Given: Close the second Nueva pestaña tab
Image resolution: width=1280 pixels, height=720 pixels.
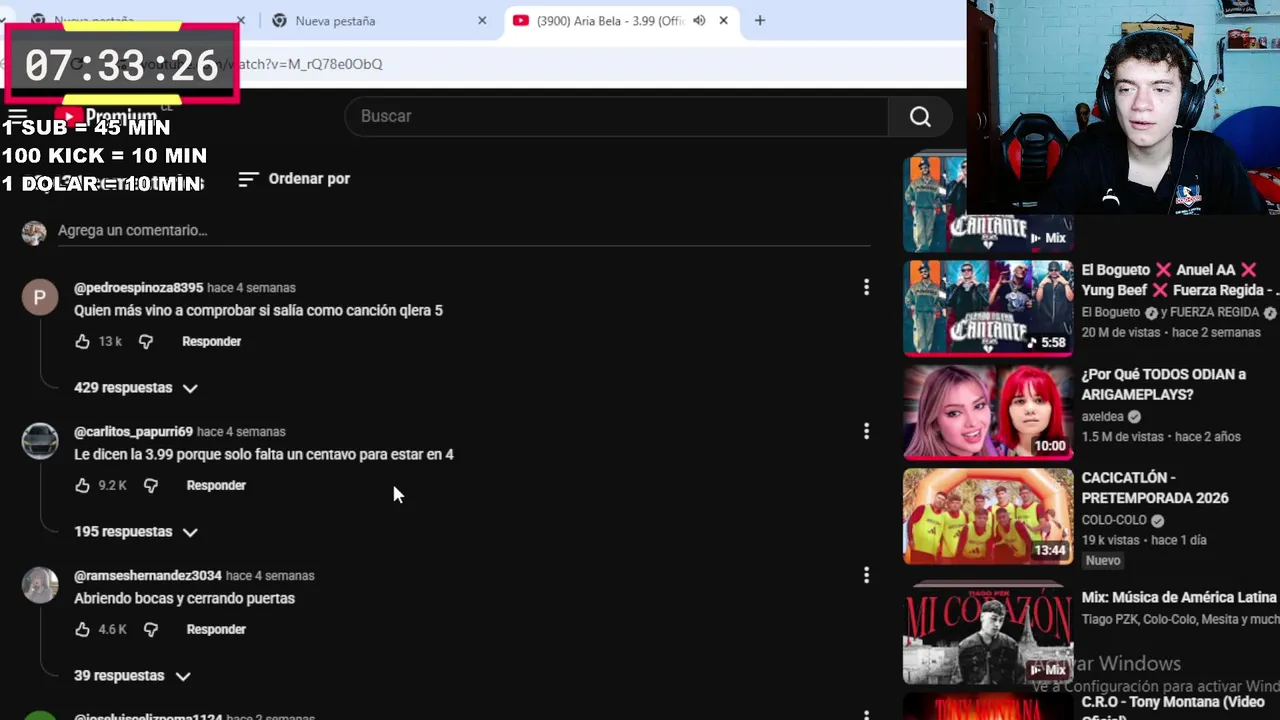Looking at the screenshot, I should 482,21.
